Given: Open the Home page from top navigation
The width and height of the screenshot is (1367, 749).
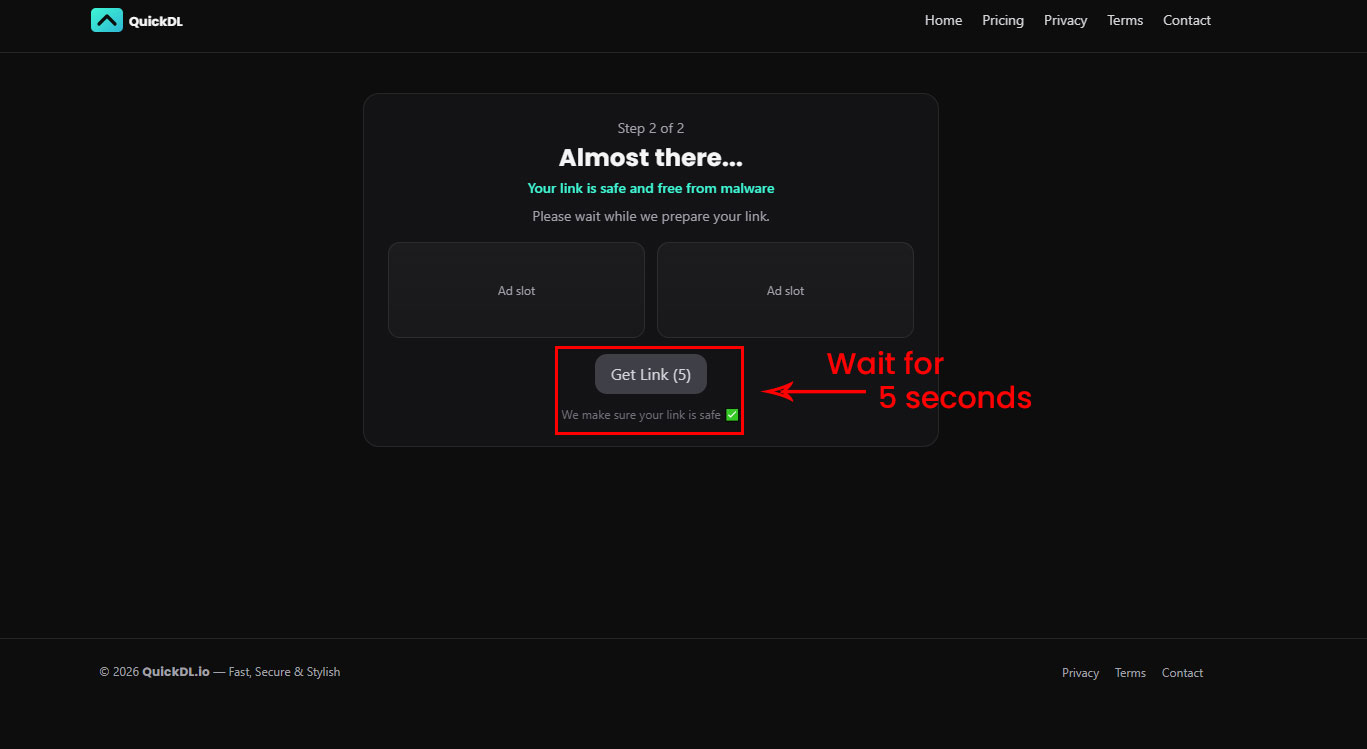Looking at the screenshot, I should point(943,20).
